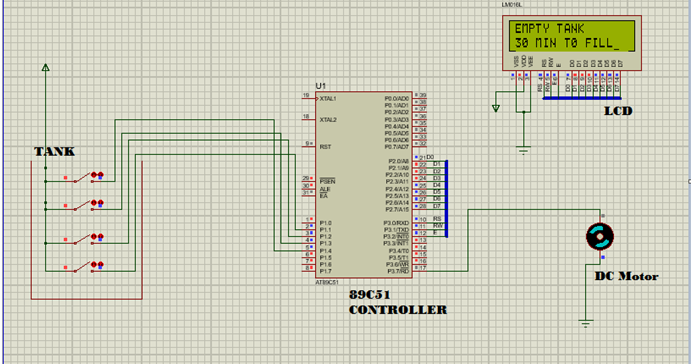The width and height of the screenshot is (694, 364).
Task: Select the U1 component reference
Action: [x=320, y=86]
